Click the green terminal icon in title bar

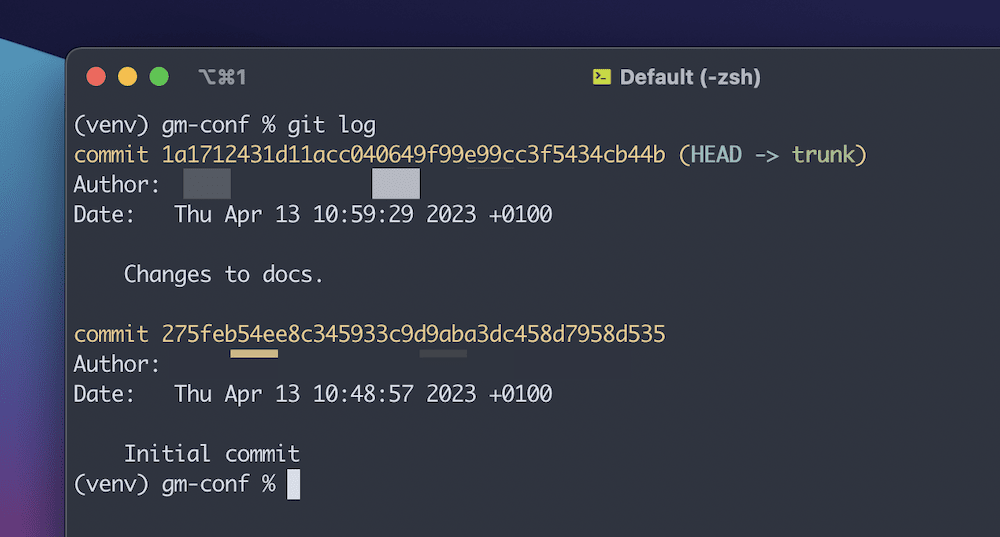pos(602,77)
